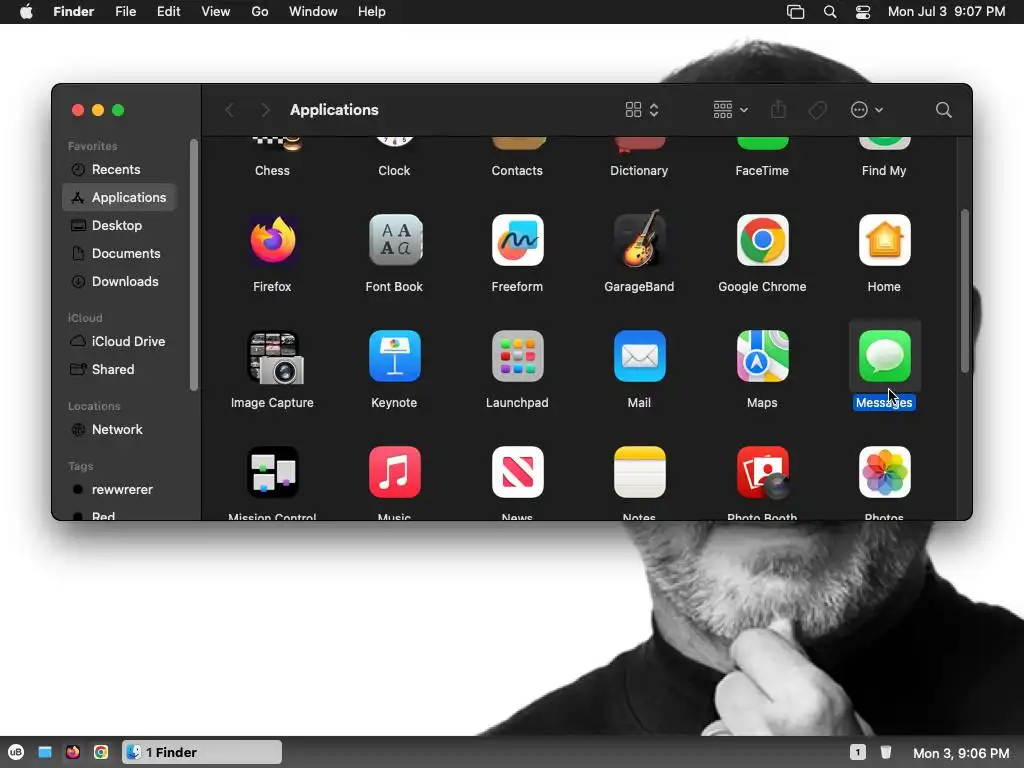Image resolution: width=1024 pixels, height=768 pixels.
Task: Open the View menu
Action: click(216, 12)
